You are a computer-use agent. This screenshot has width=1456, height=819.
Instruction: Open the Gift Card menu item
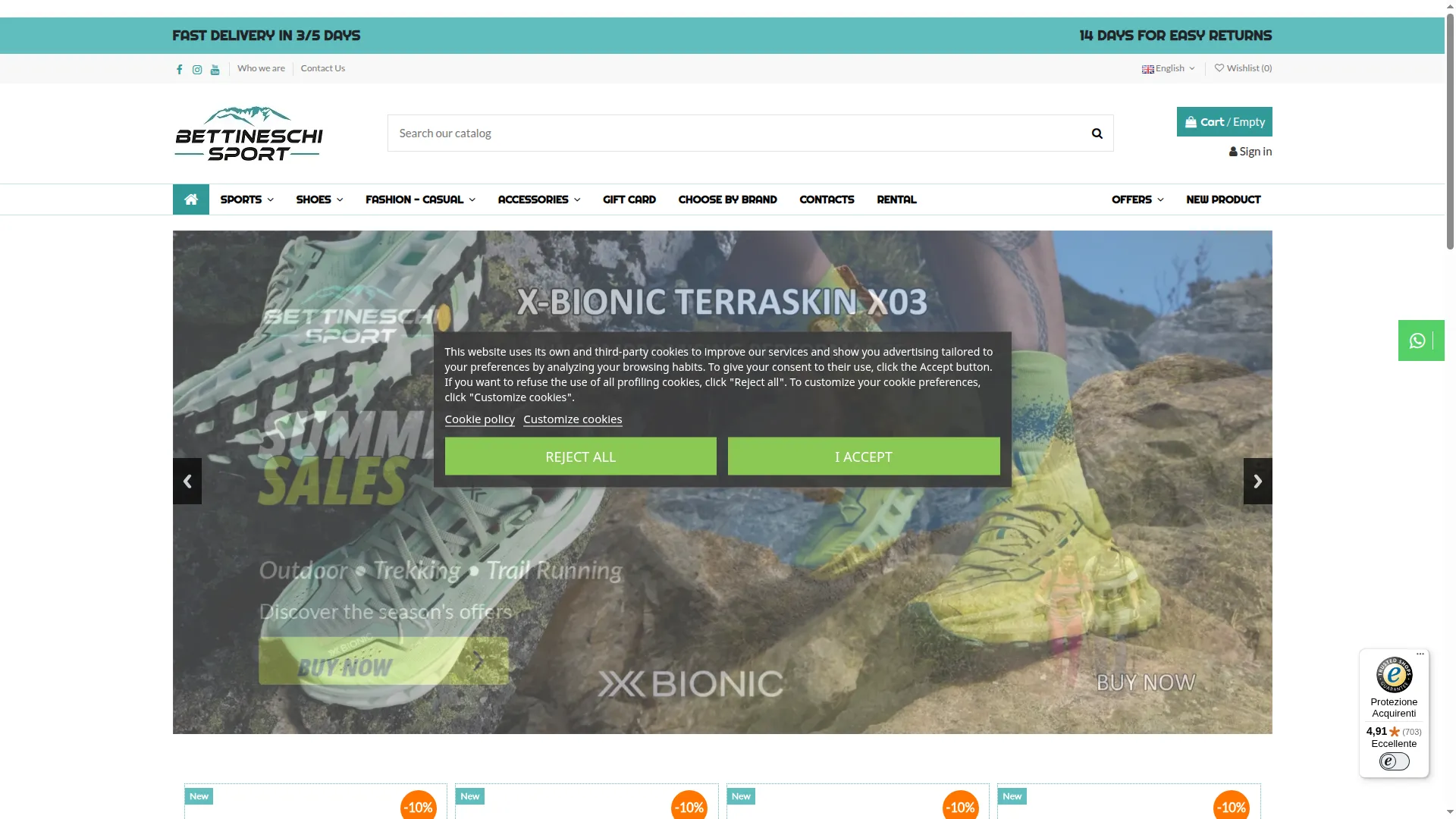[629, 199]
